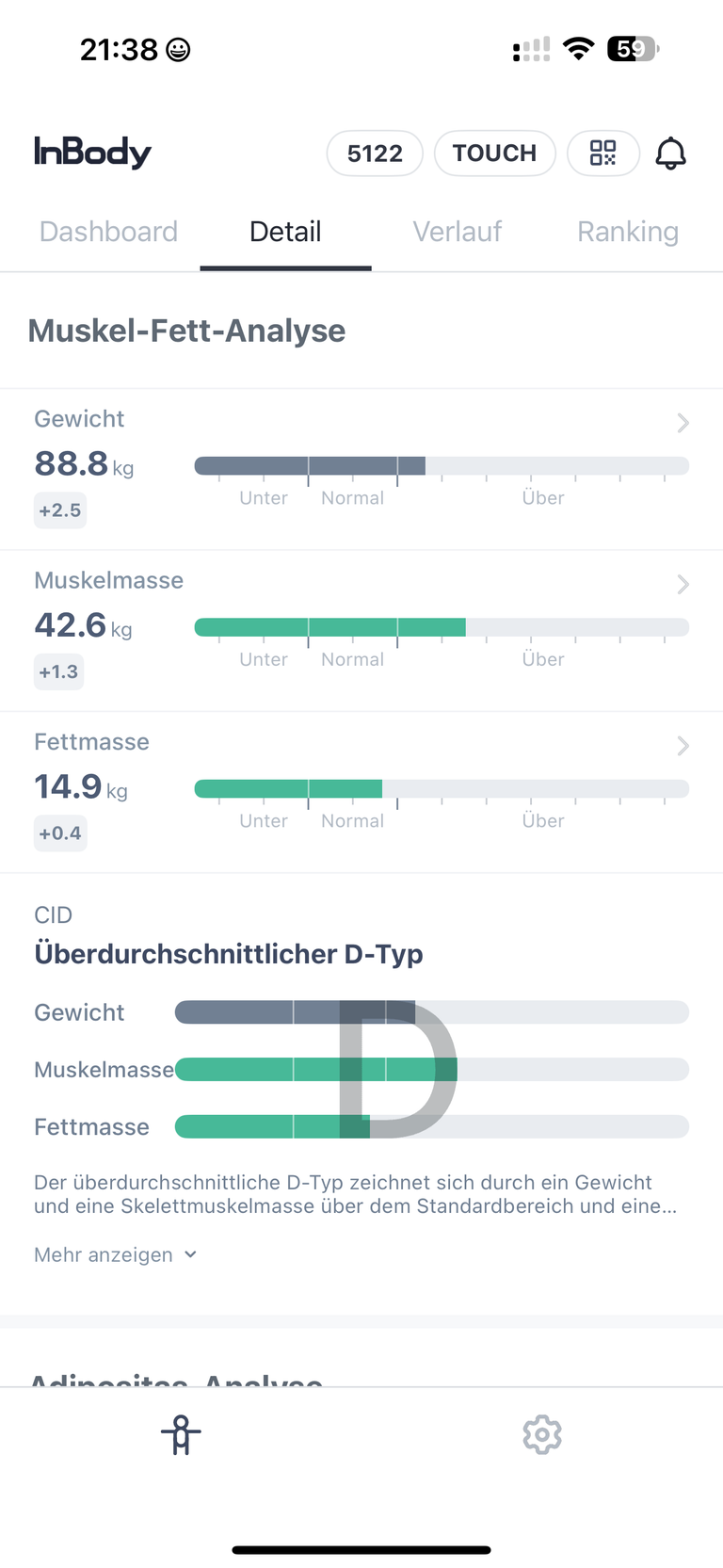
Task: Open the QR code scanner icon
Action: [603, 153]
